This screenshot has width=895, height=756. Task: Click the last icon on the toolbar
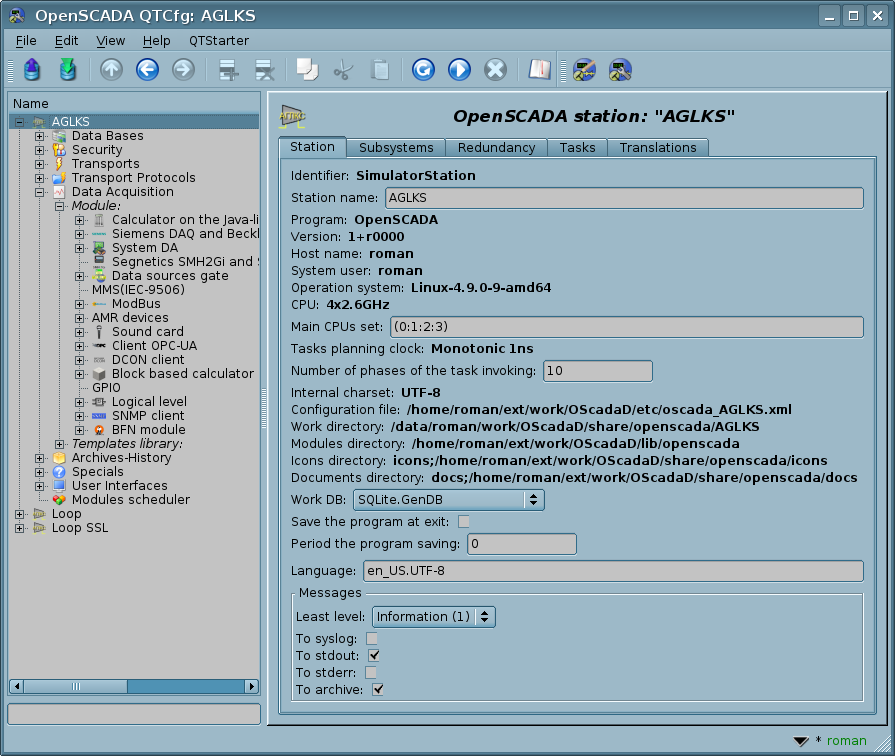point(620,70)
